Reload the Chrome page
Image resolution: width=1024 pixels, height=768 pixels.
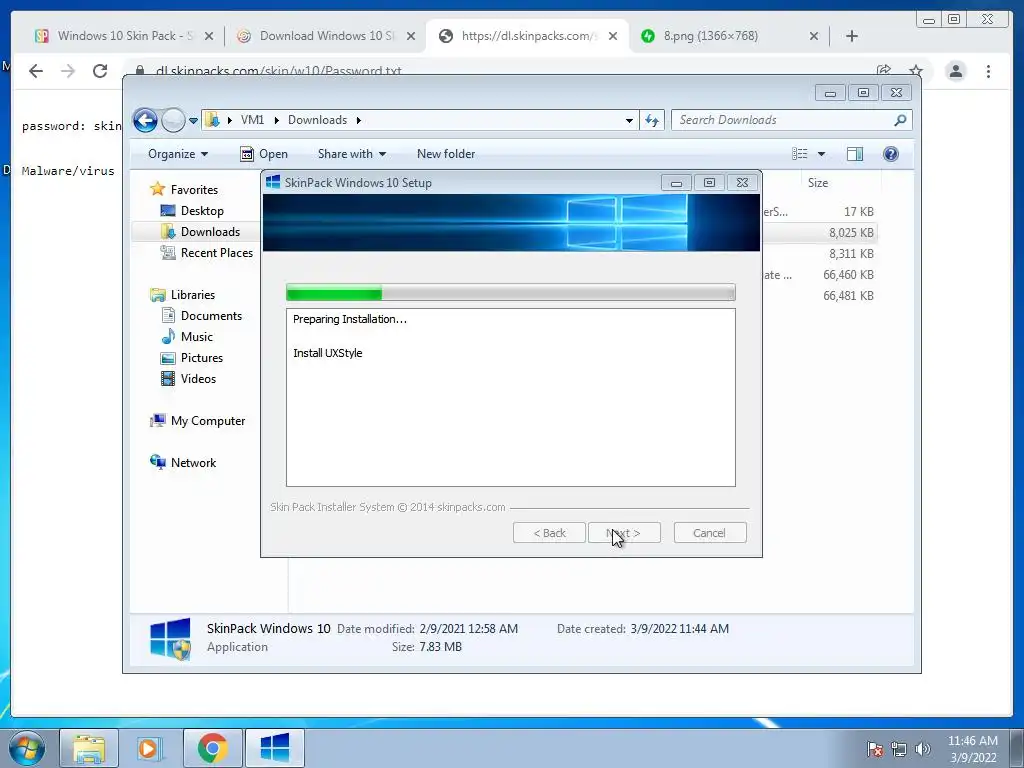(100, 71)
